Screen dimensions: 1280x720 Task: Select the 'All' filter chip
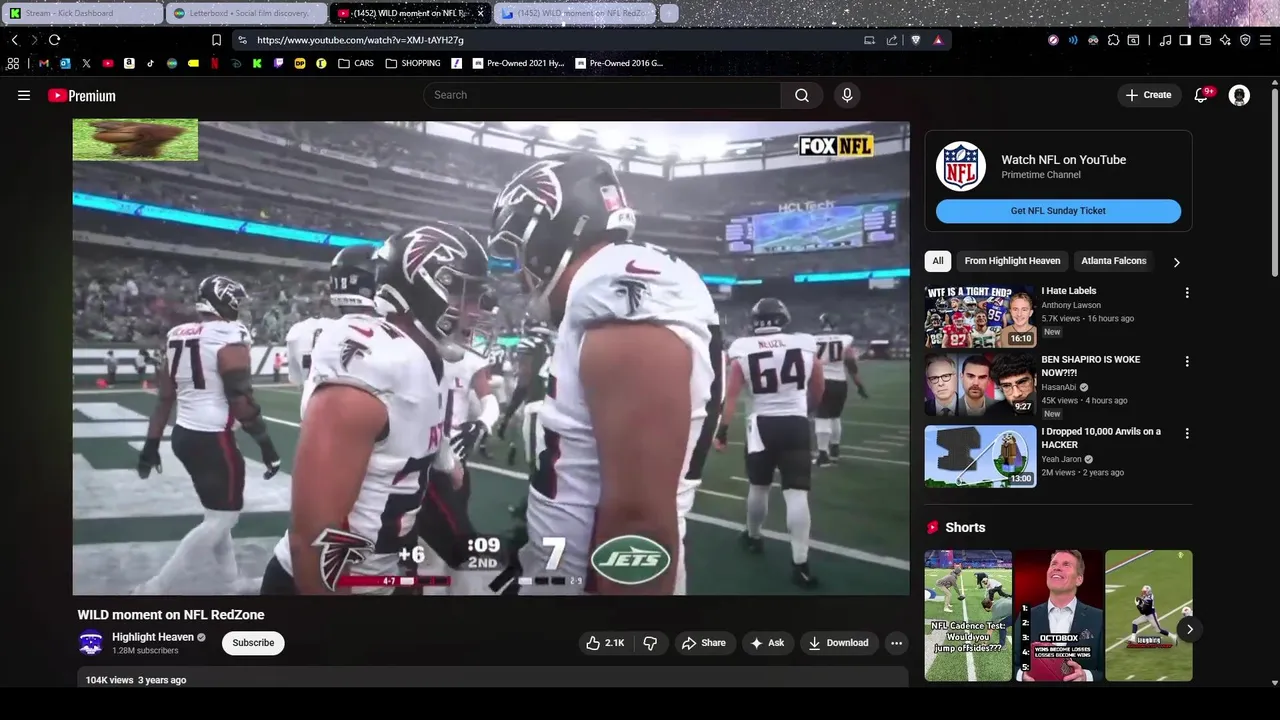point(938,261)
